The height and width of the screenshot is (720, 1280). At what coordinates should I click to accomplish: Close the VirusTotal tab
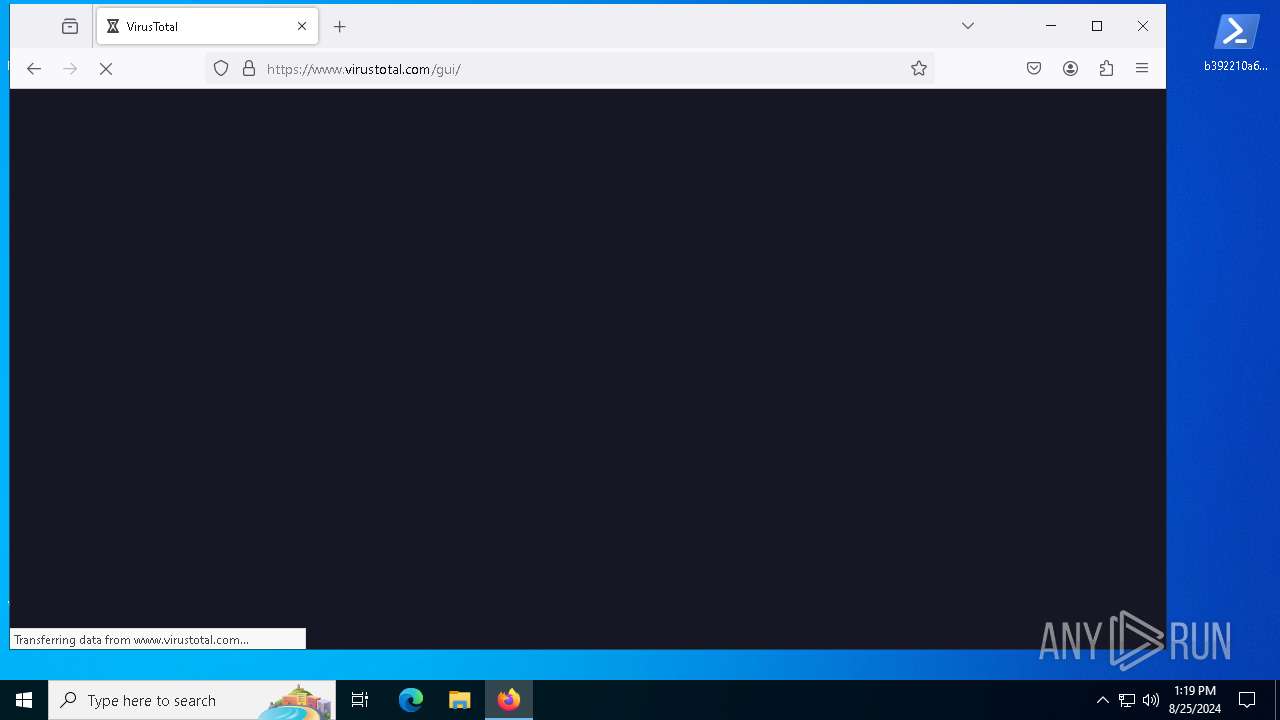click(x=302, y=27)
